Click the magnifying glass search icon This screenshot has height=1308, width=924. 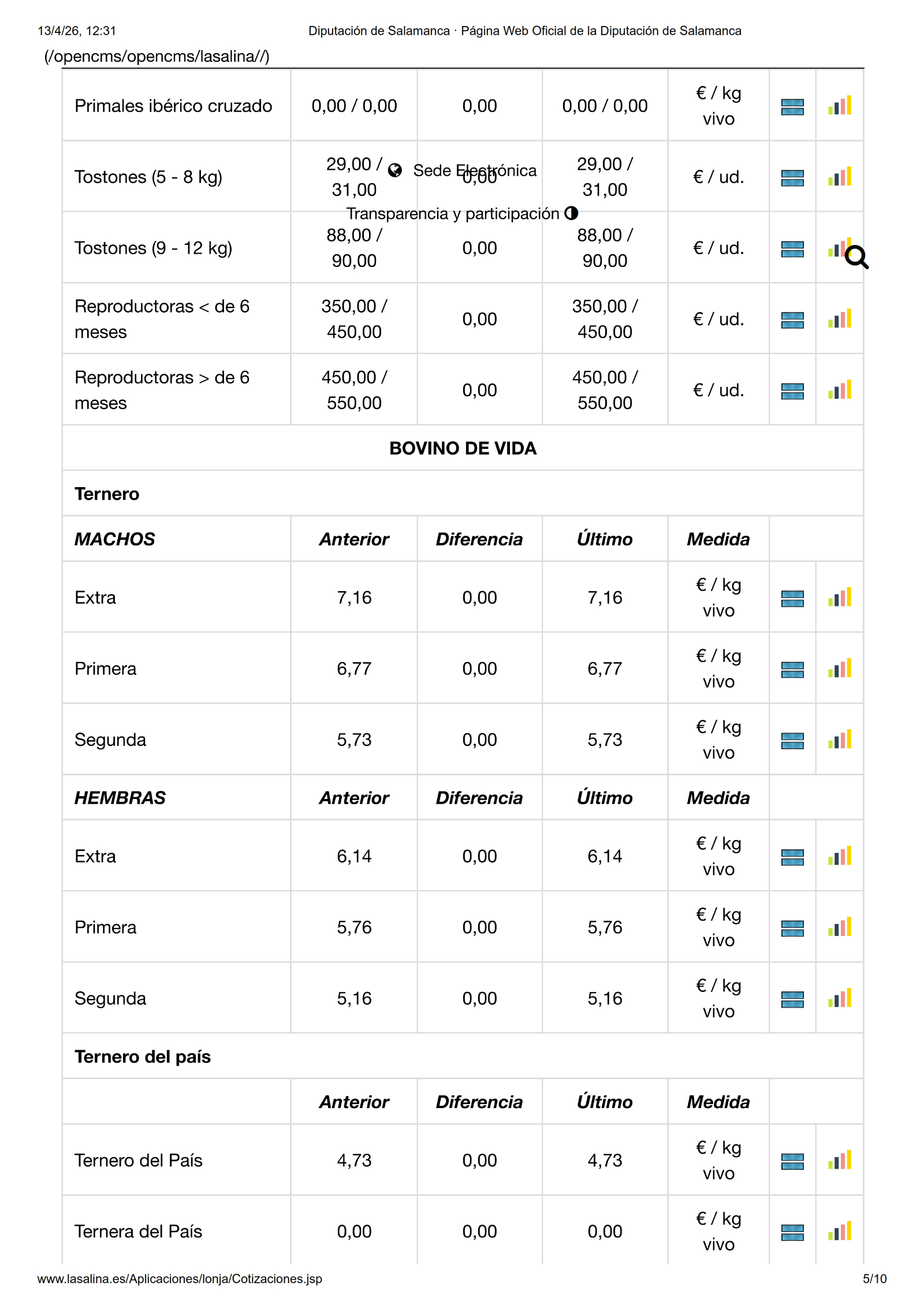(x=856, y=257)
